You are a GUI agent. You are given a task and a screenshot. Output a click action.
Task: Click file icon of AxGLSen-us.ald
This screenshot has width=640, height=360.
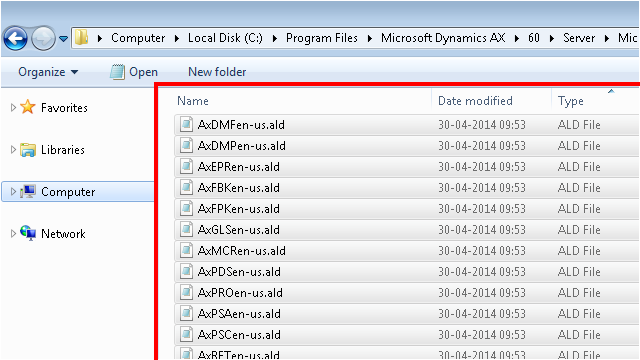point(186,229)
